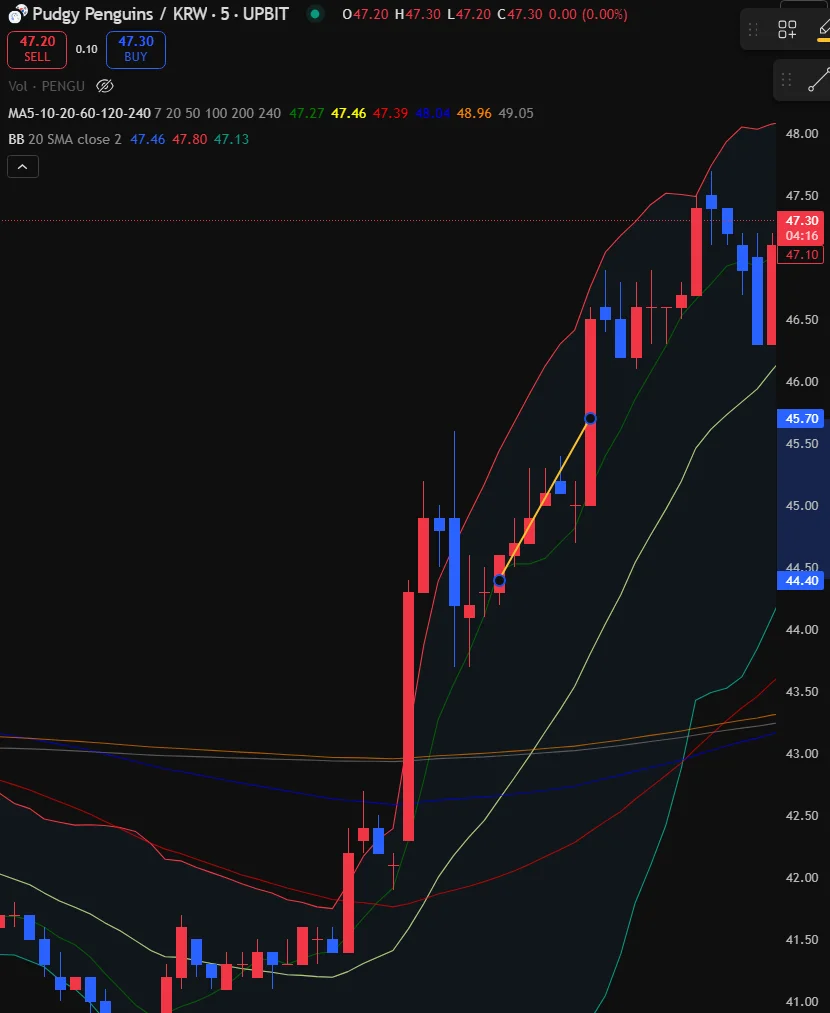Open symbol search via Pudgy Penguins / KRW title
830x1013 pixels.
click(x=160, y=14)
